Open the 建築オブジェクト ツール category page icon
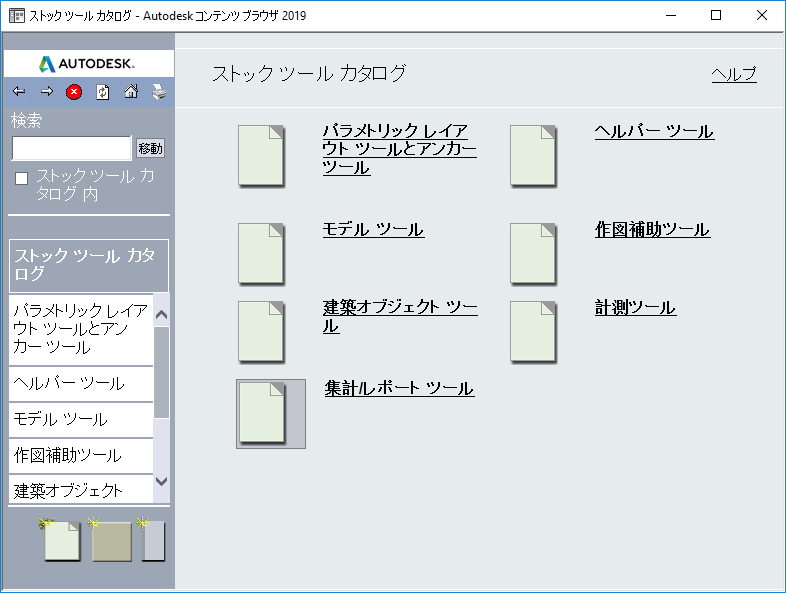Viewport: 786px width, 593px height. pyautogui.click(x=261, y=332)
